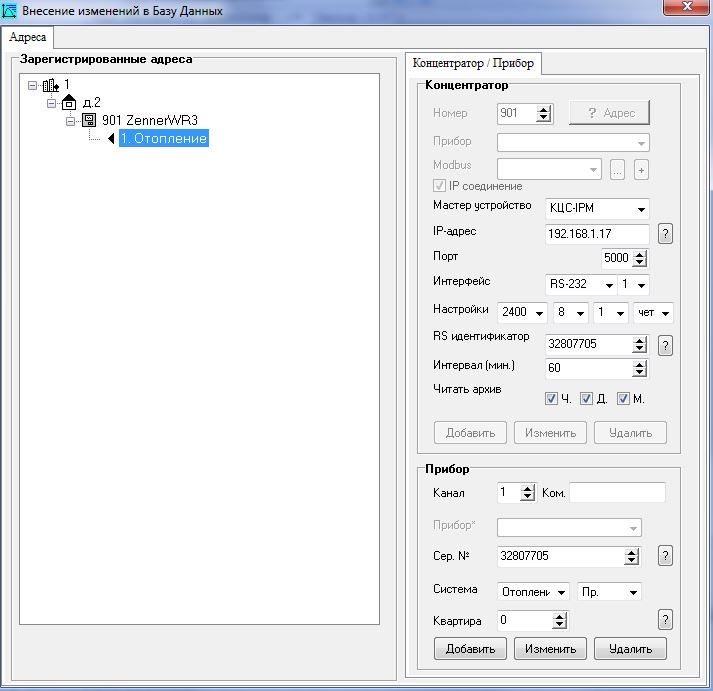This screenshot has width=713, height=691.
Task: Select the Адреса tab
Action: coord(29,37)
